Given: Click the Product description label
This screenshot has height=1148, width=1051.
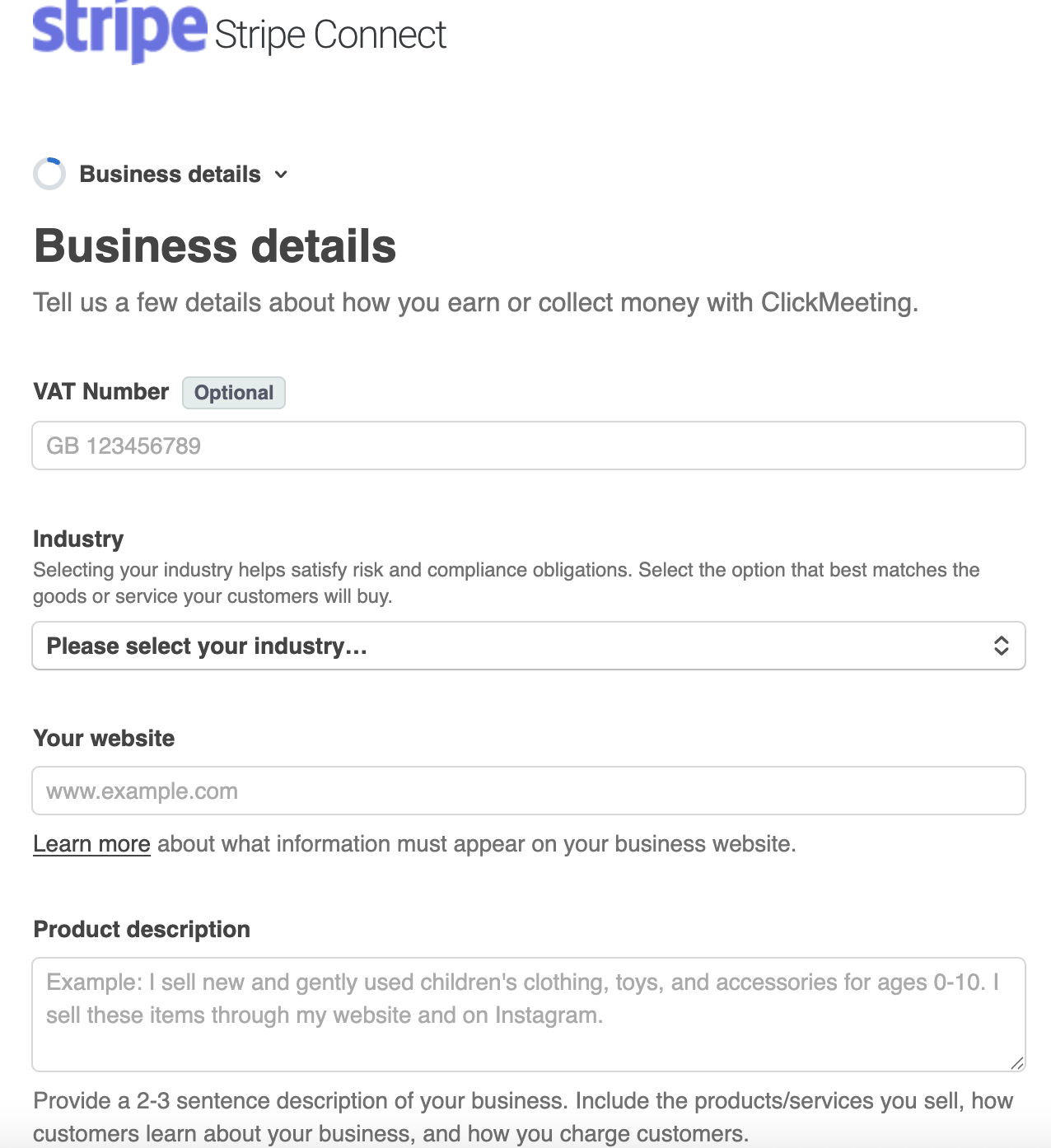Looking at the screenshot, I should pos(142,929).
